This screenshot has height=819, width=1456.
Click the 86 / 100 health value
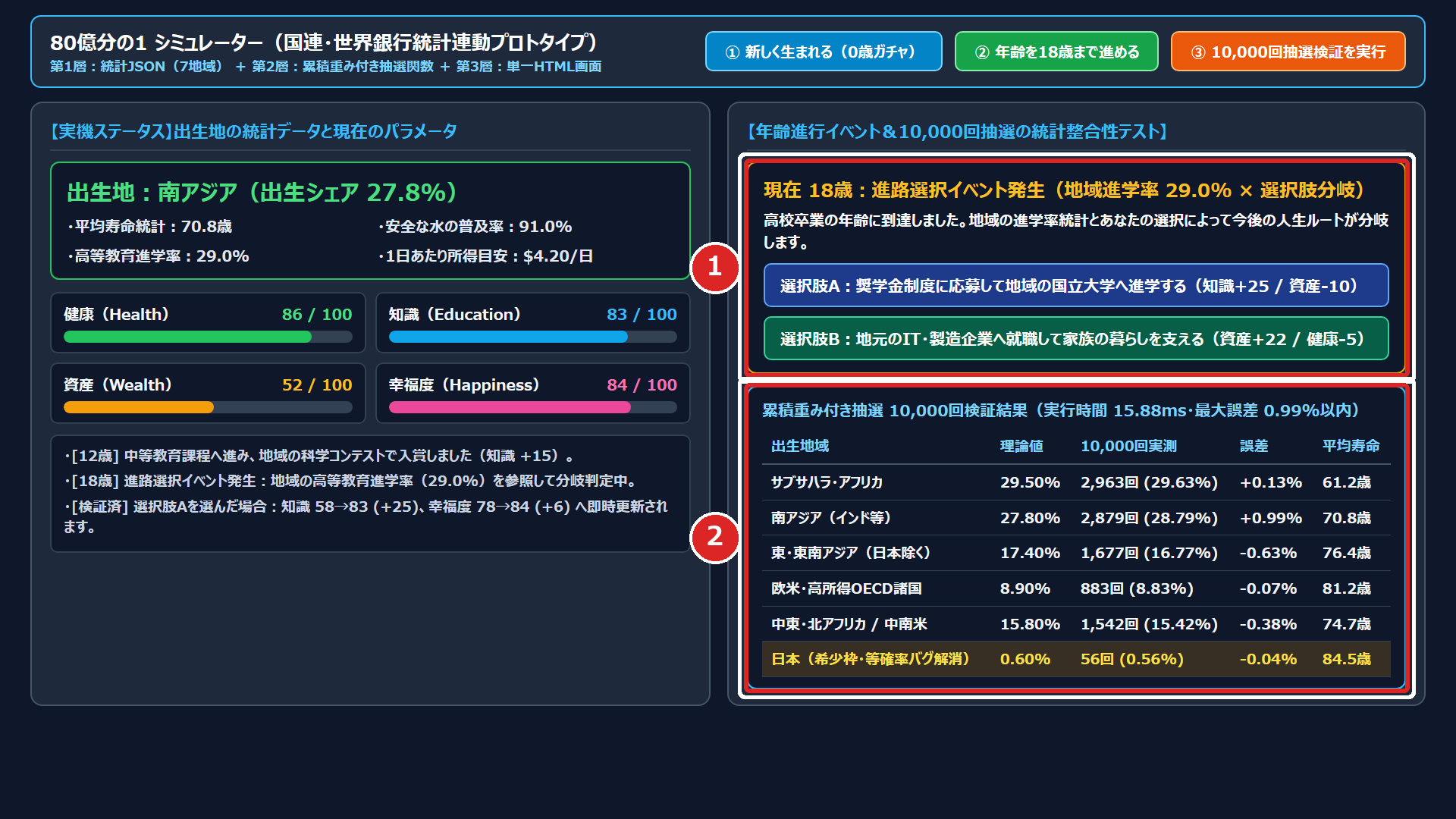tap(317, 314)
